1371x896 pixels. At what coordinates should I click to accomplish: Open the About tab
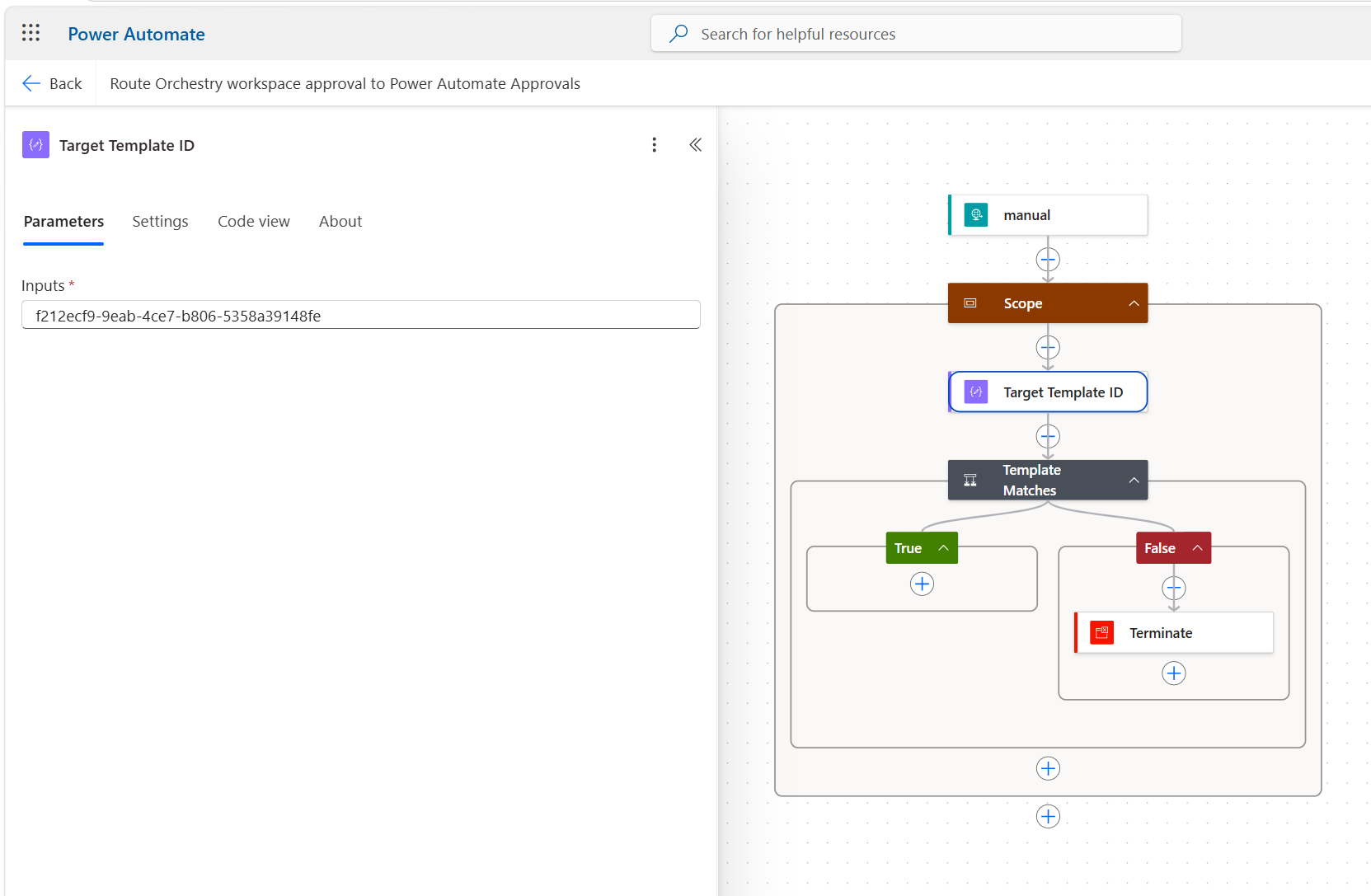tap(340, 222)
